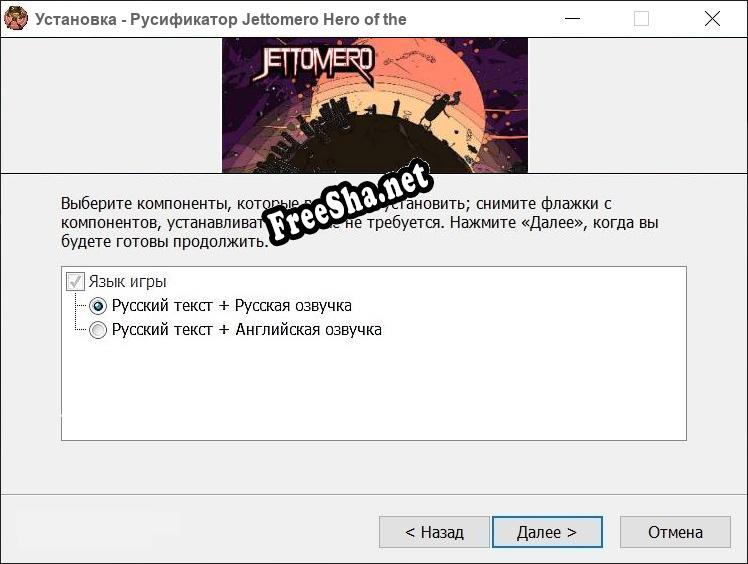Click the FreeSha.net watermark
This screenshot has height=564, width=748.
(348, 202)
